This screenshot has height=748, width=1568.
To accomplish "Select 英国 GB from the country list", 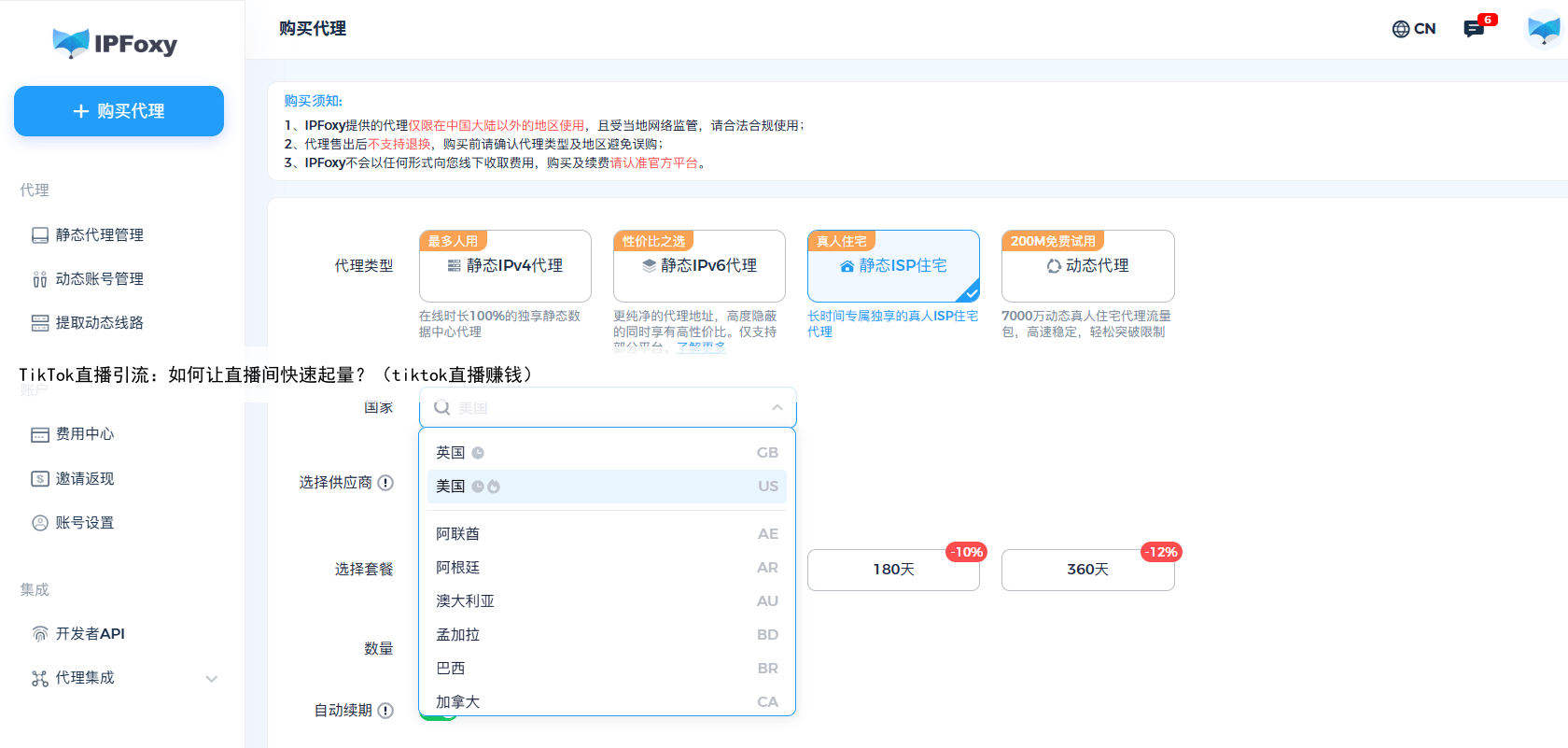I will (x=607, y=453).
